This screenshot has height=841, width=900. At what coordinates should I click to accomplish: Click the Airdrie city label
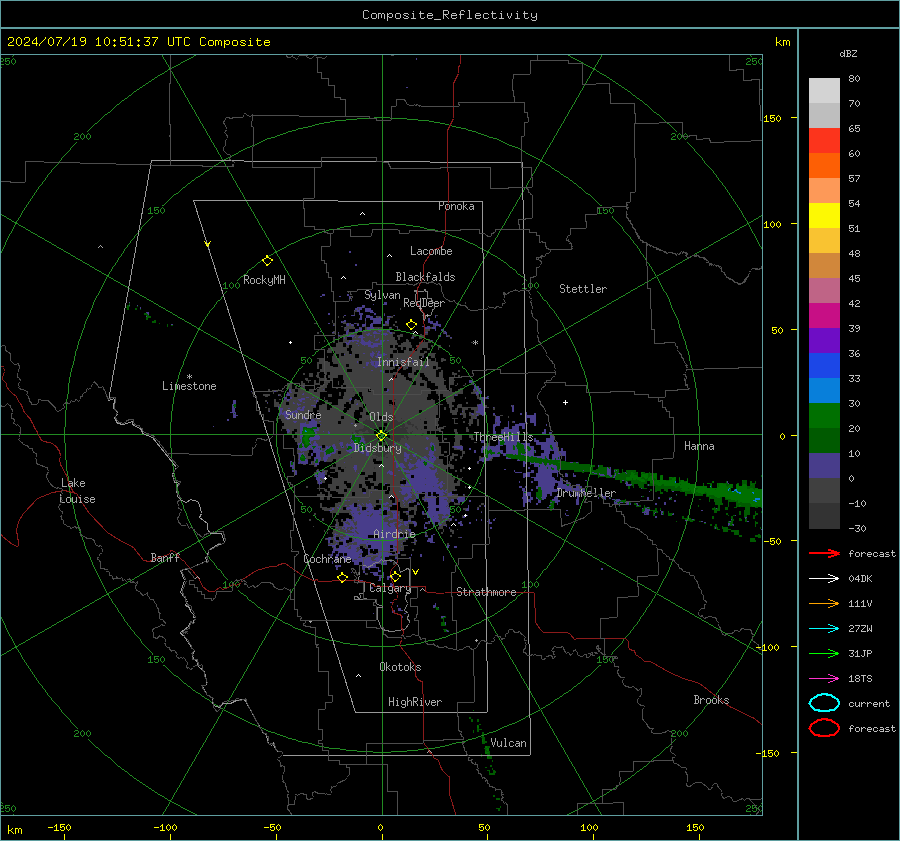coord(394,534)
